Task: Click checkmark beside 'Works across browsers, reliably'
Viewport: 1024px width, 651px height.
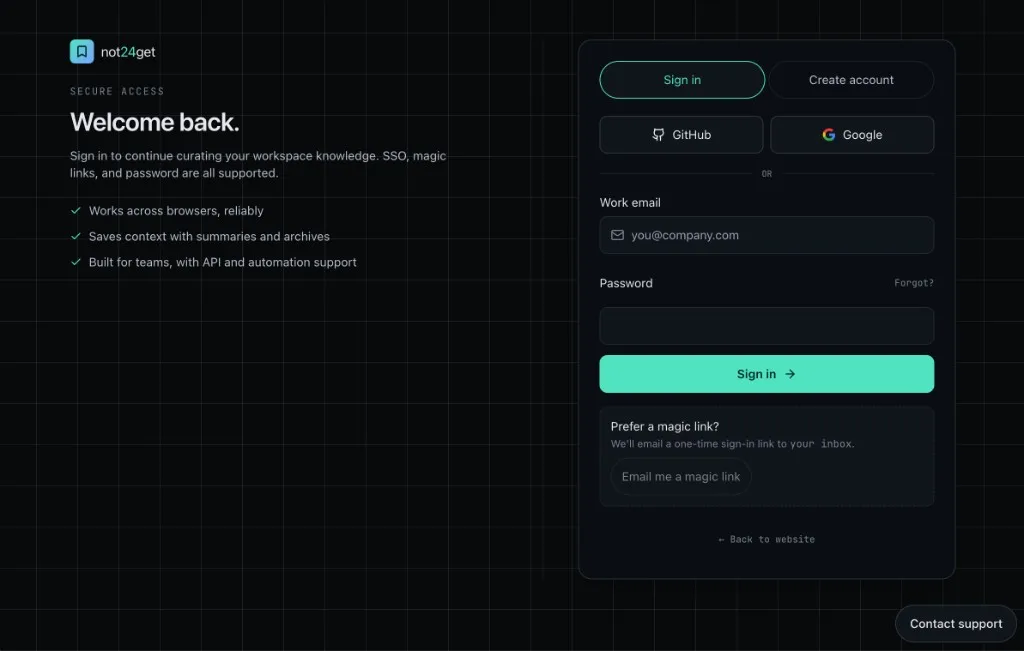Action: click(x=76, y=210)
